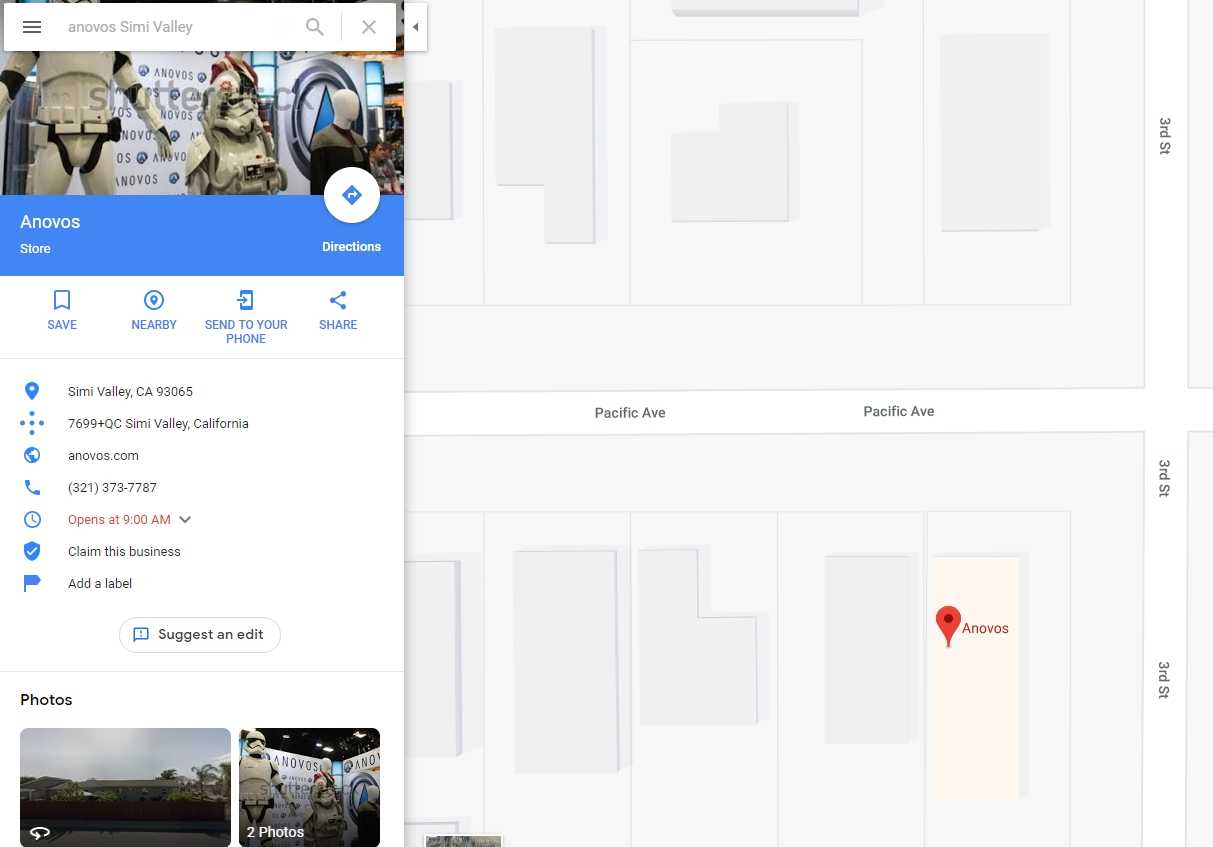Image resolution: width=1213 pixels, height=847 pixels.
Task: Tap the Nearby location icon
Action: pos(154,300)
